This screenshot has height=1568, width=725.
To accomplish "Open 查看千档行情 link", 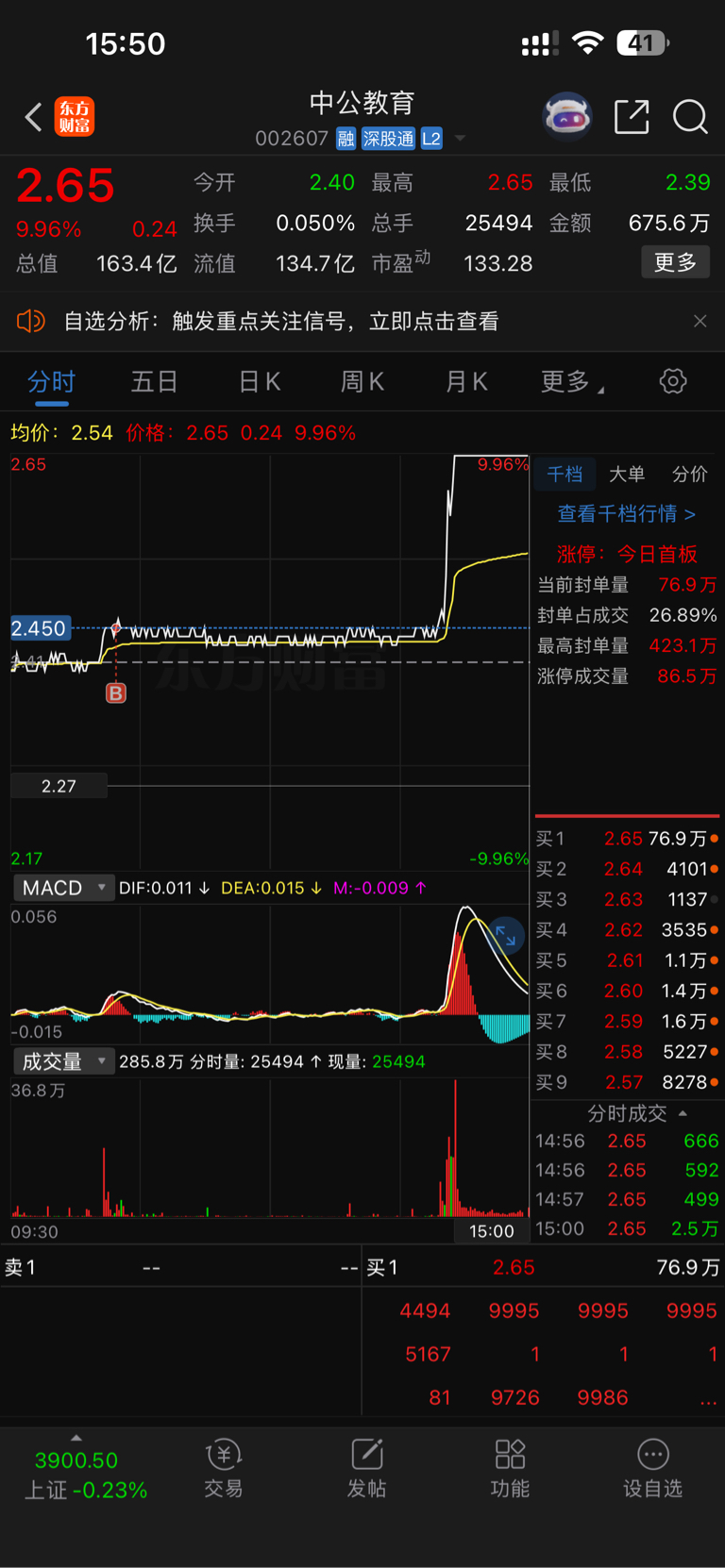I will click(x=627, y=514).
